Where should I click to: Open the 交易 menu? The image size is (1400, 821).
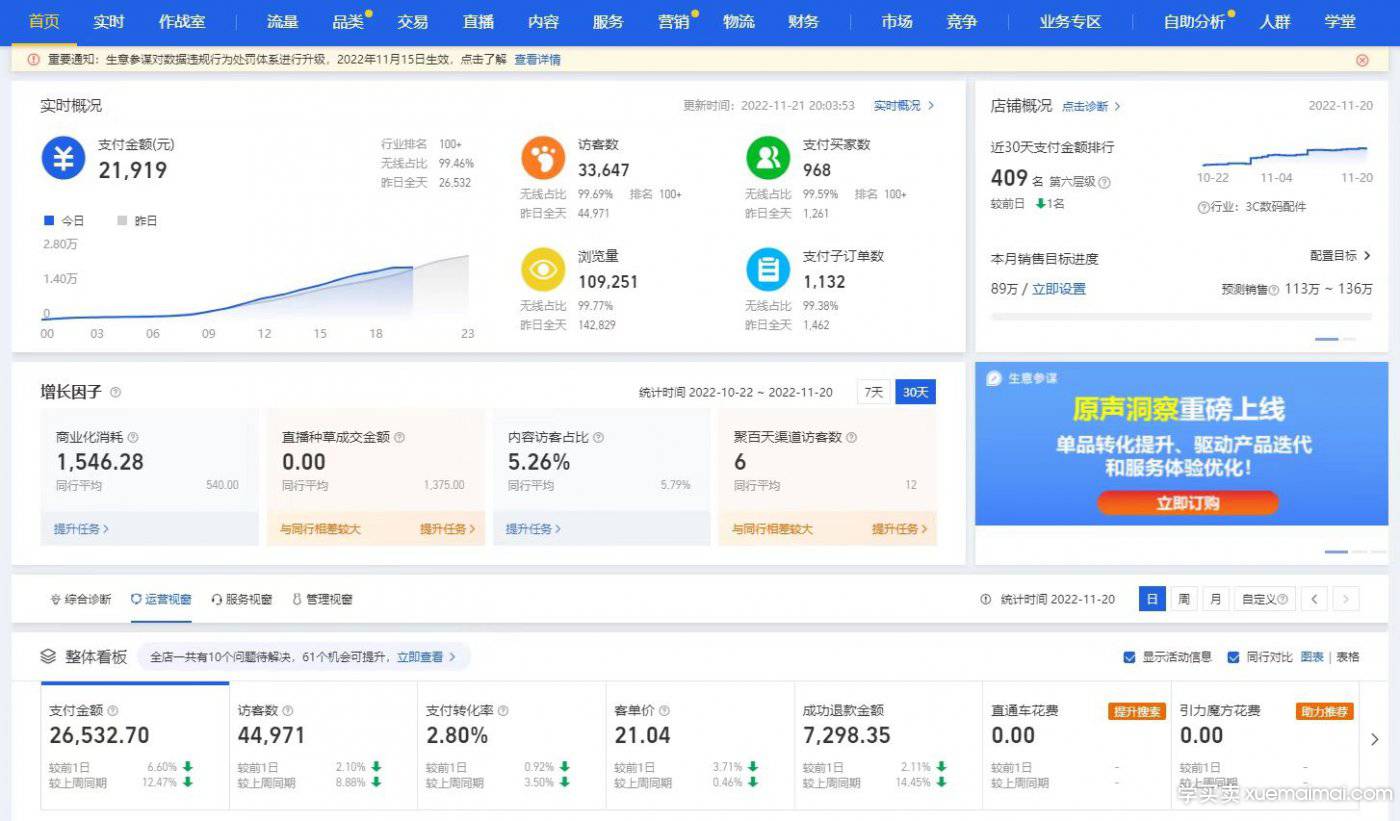pyautogui.click(x=412, y=21)
